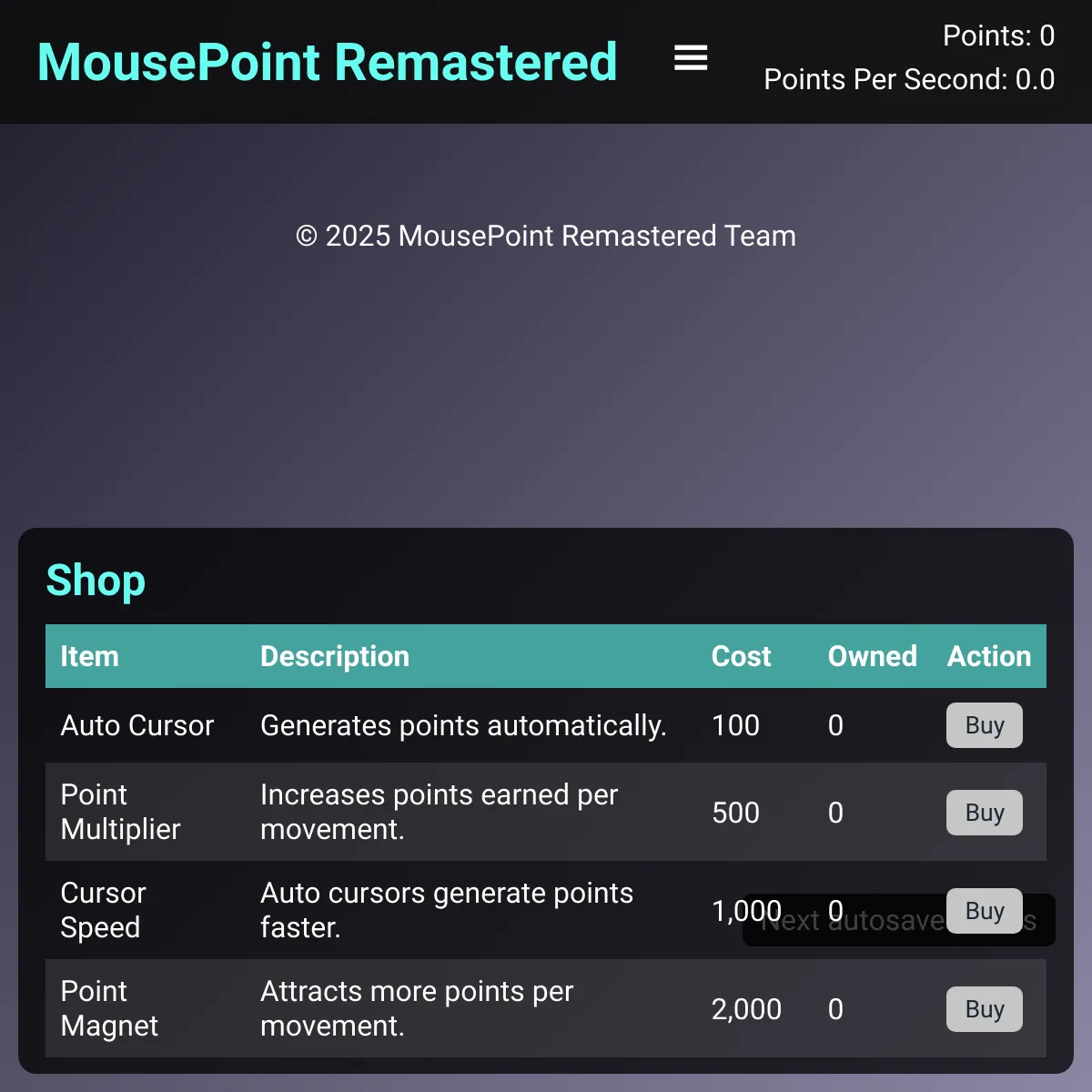Buy the Auto Cursor item
Screen dimensions: 1092x1092
[985, 725]
